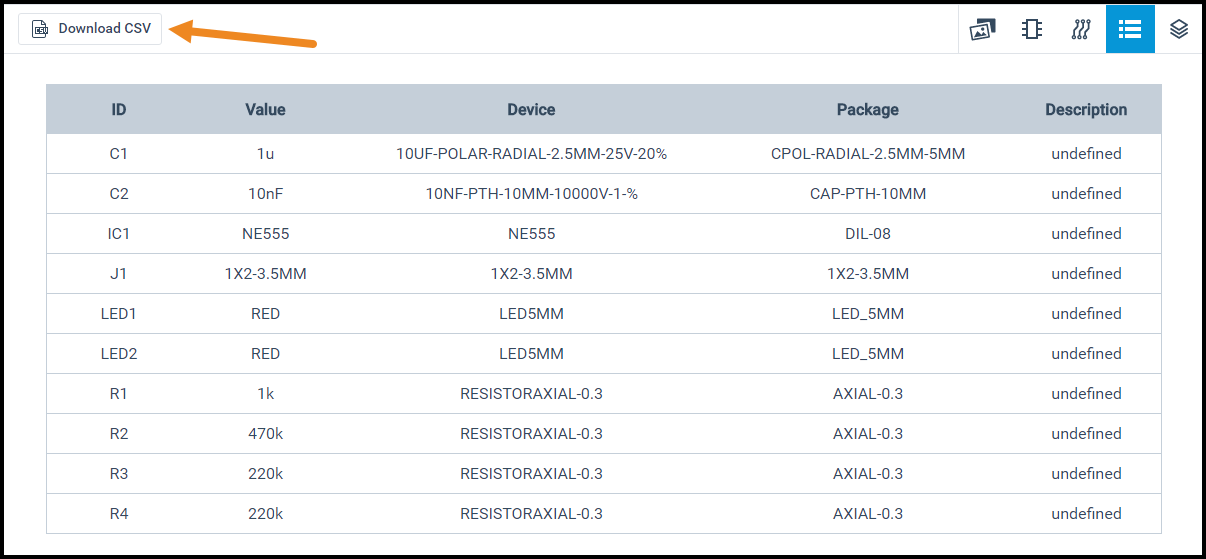Click the 470k value cell
1206x559 pixels.
[265, 434]
